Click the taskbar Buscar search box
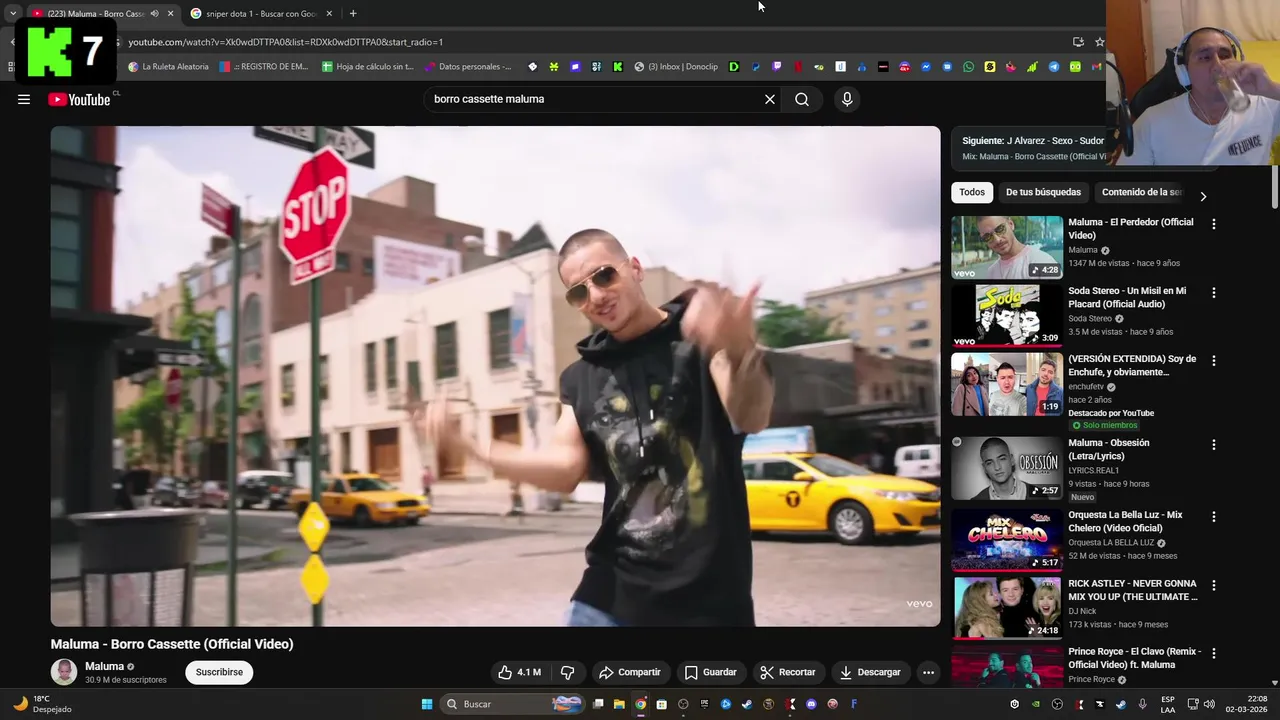 [x=513, y=704]
